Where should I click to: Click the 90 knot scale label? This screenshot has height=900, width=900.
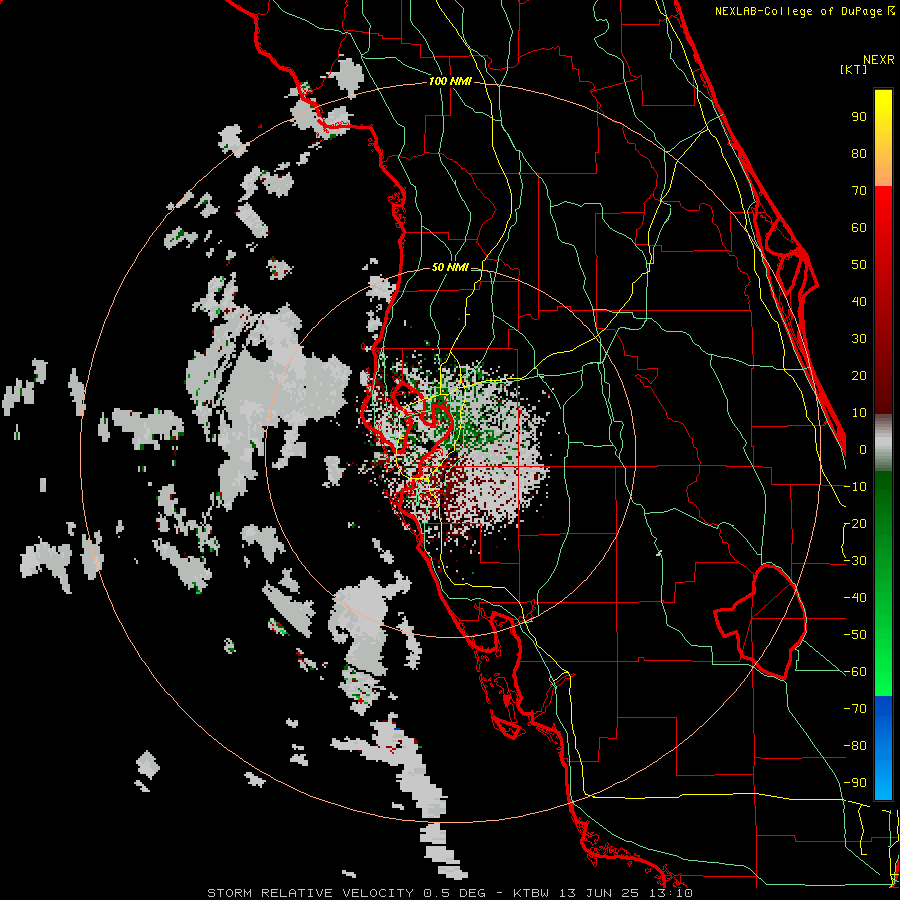coord(859,117)
